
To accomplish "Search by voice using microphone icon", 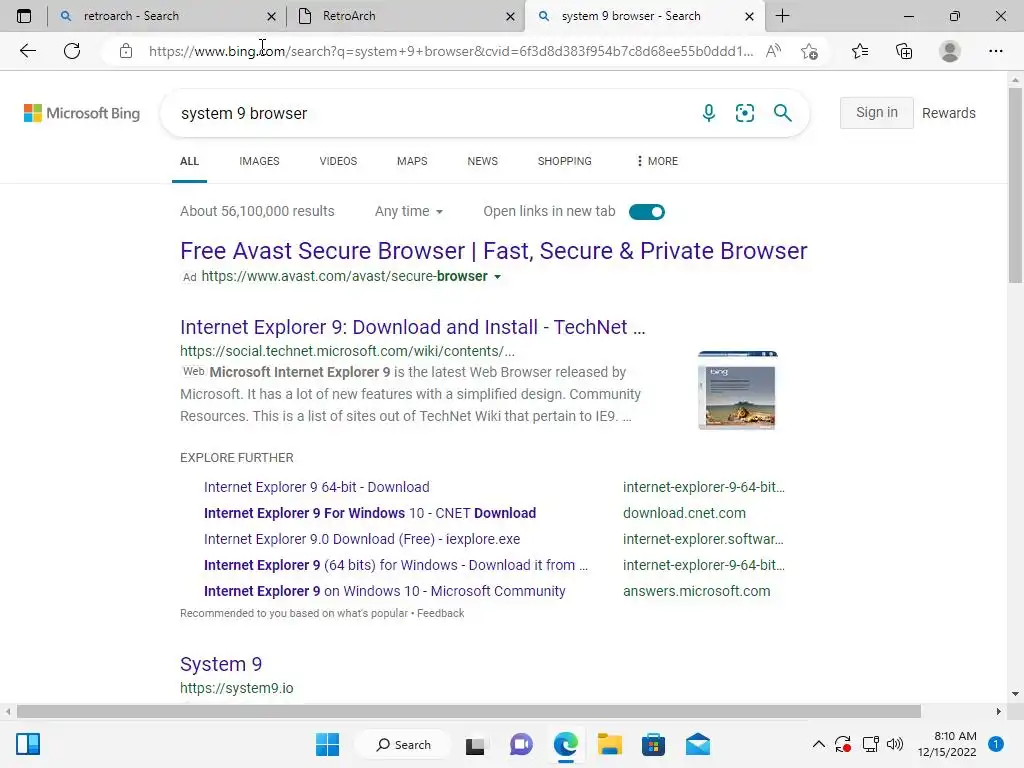I will click(709, 113).
